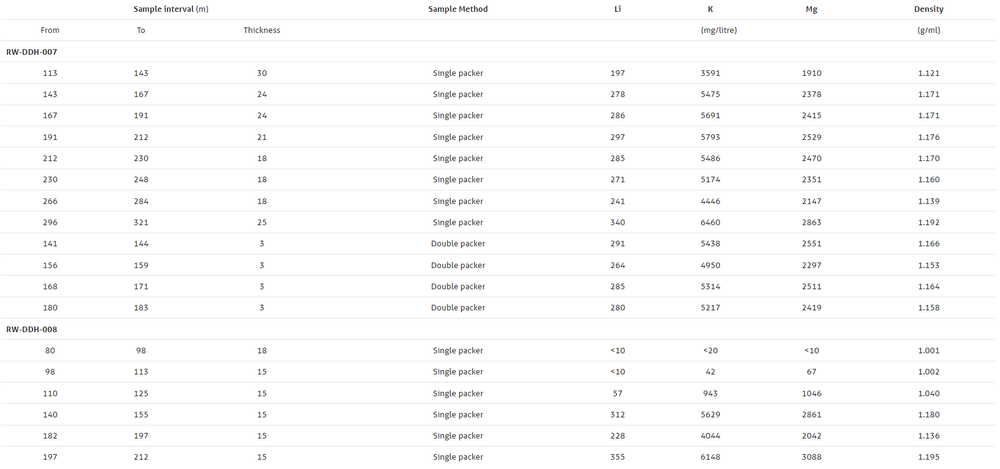Click the Sample Interval (m) column header
This screenshot has width=1000, height=469.
(171, 9)
